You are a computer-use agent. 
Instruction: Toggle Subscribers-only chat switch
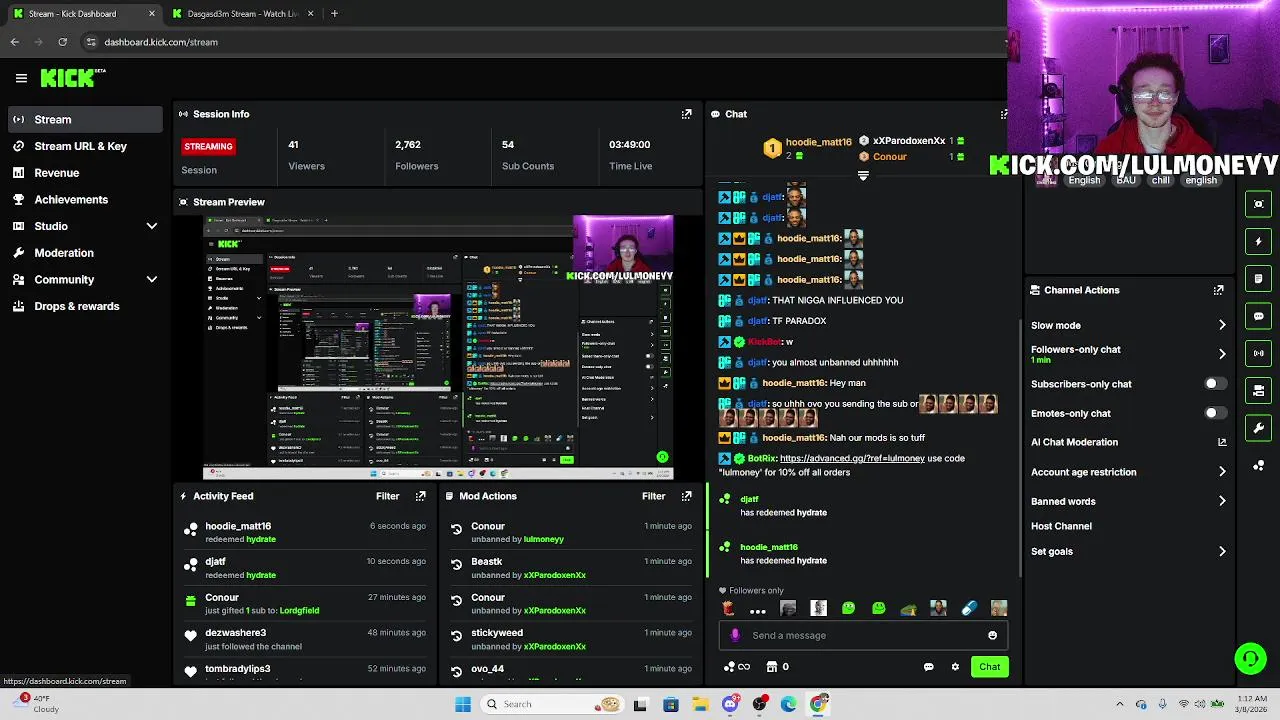[x=1215, y=384]
